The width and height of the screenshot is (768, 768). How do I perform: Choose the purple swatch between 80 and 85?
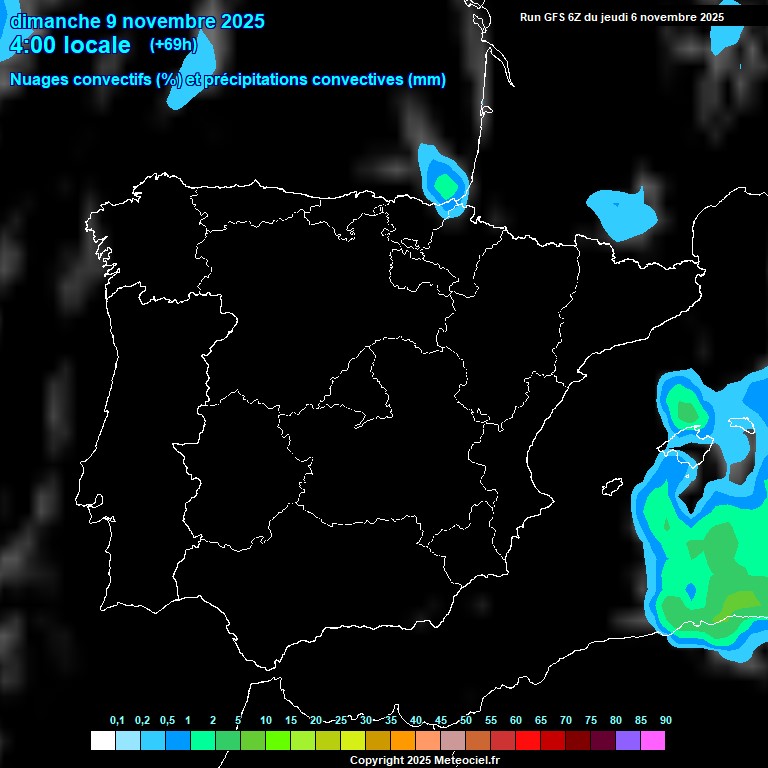pos(628,740)
